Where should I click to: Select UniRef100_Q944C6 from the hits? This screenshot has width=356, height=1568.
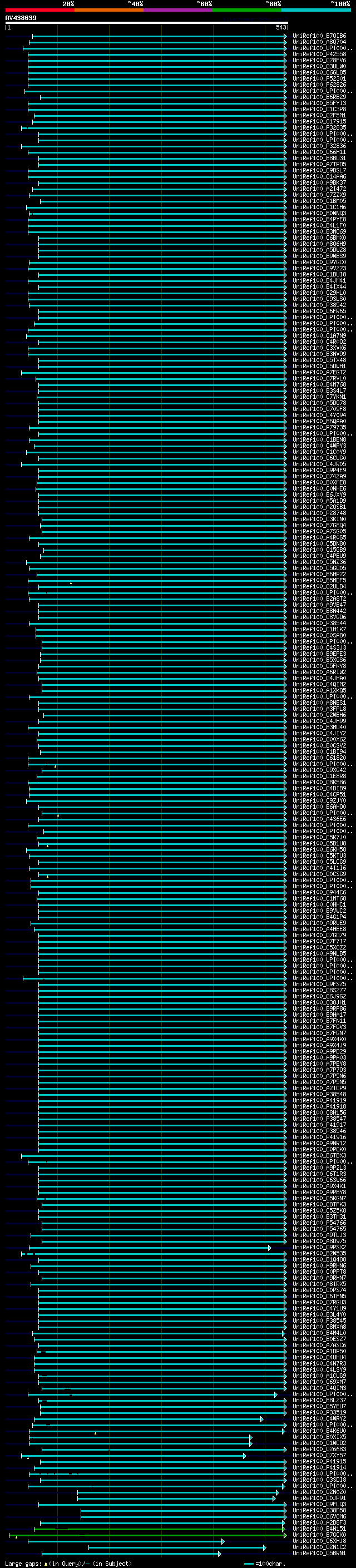(319, 892)
